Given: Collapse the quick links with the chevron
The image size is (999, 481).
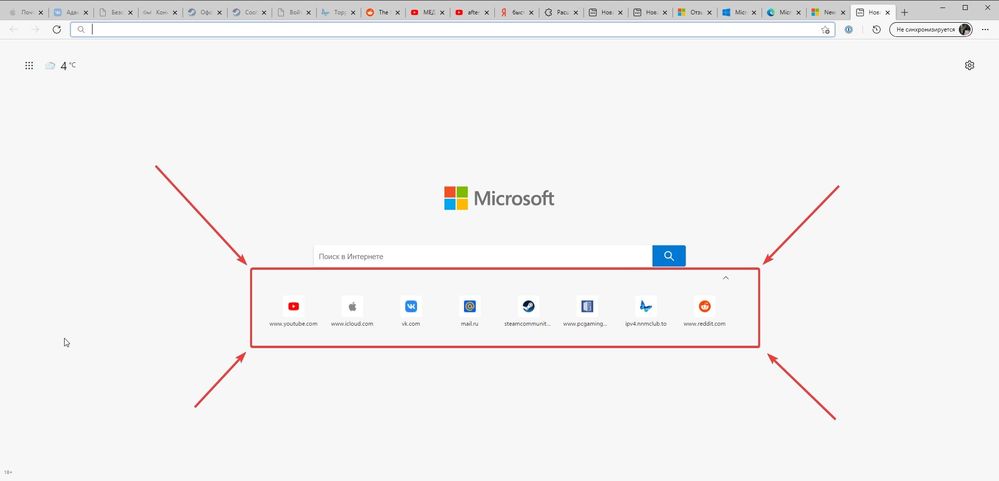Looking at the screenshot, I should pos(726,278).
